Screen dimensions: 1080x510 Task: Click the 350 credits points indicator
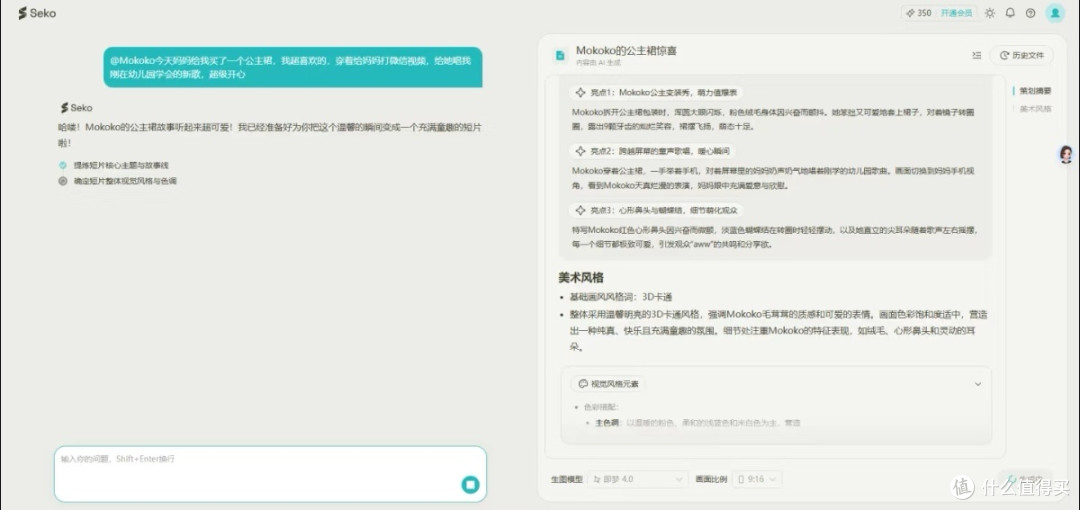pos(919,12)
